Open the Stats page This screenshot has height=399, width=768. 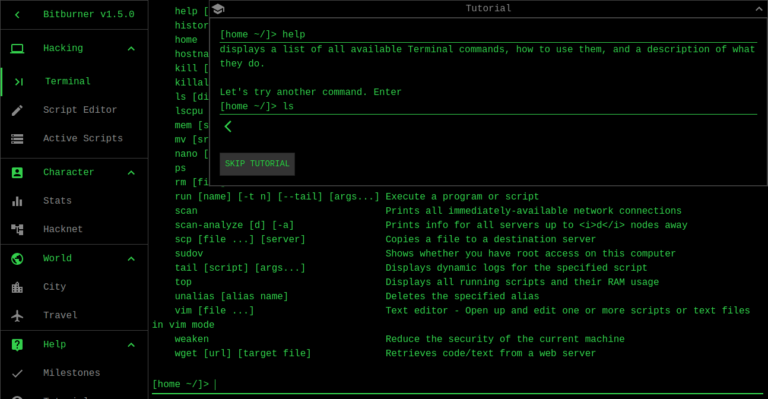pyautogui.click(x=74, y=201)
